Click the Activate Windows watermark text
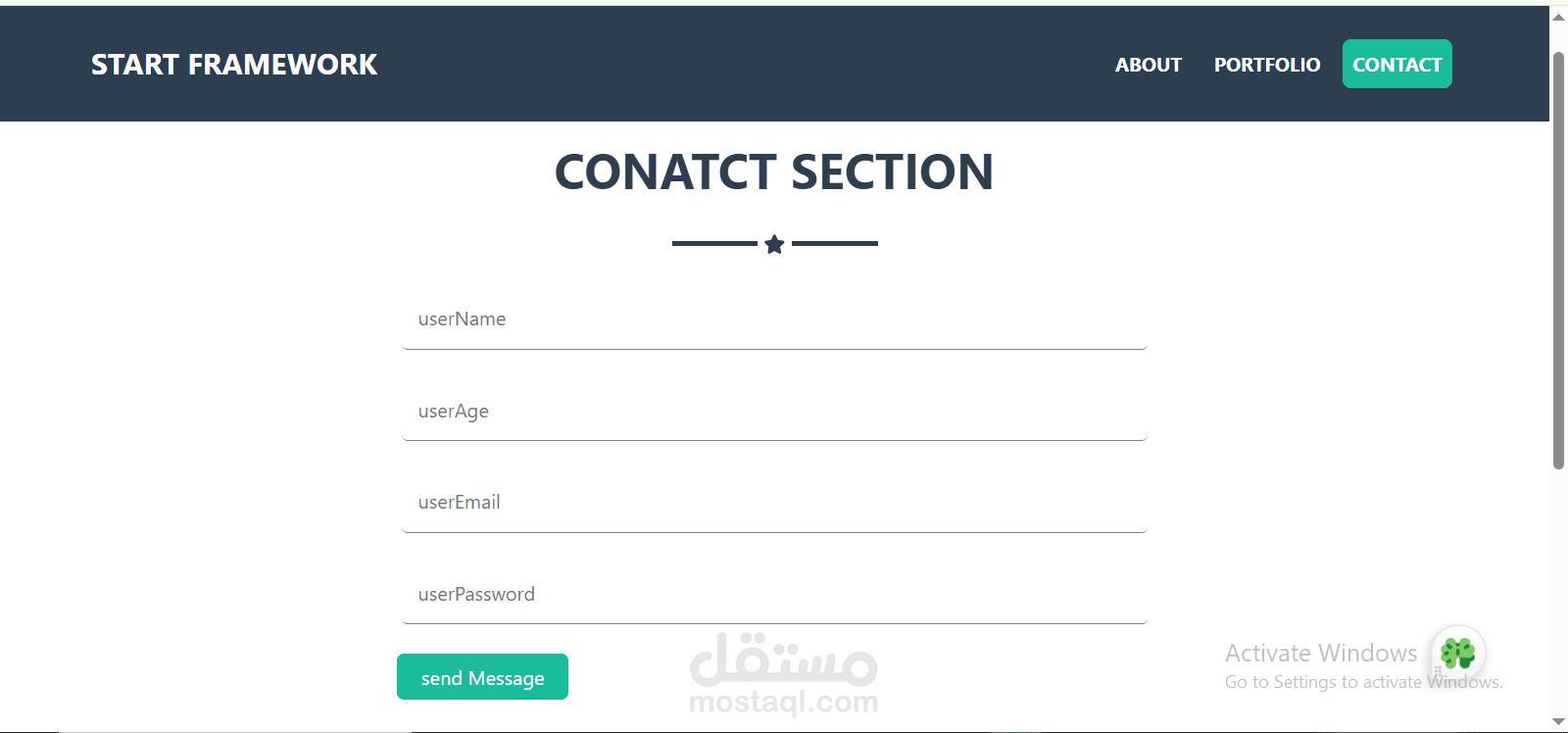The image size is (1568, 733). click(x=1320, y=653)
